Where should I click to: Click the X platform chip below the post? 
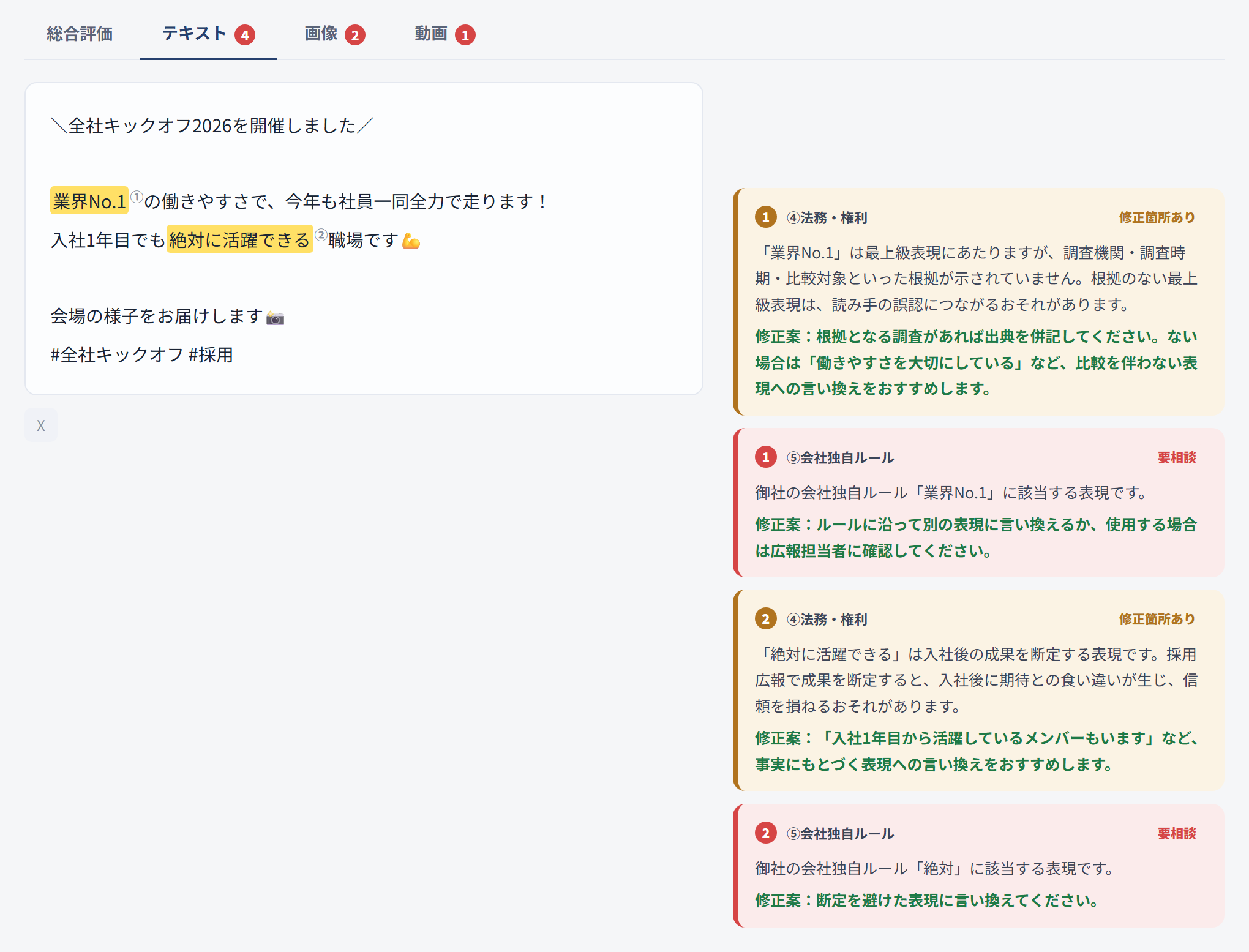point(41,425)
